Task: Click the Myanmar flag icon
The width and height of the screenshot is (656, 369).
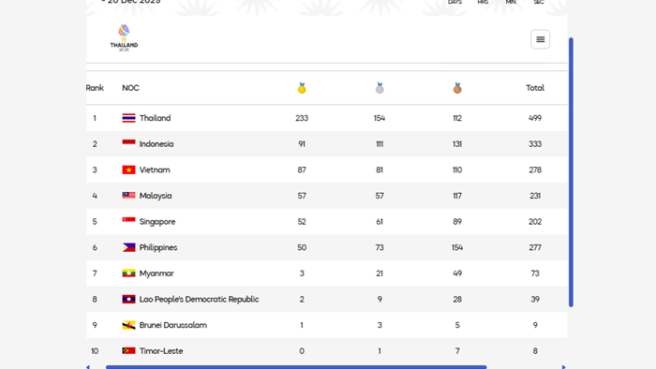Action: [129, 273]
